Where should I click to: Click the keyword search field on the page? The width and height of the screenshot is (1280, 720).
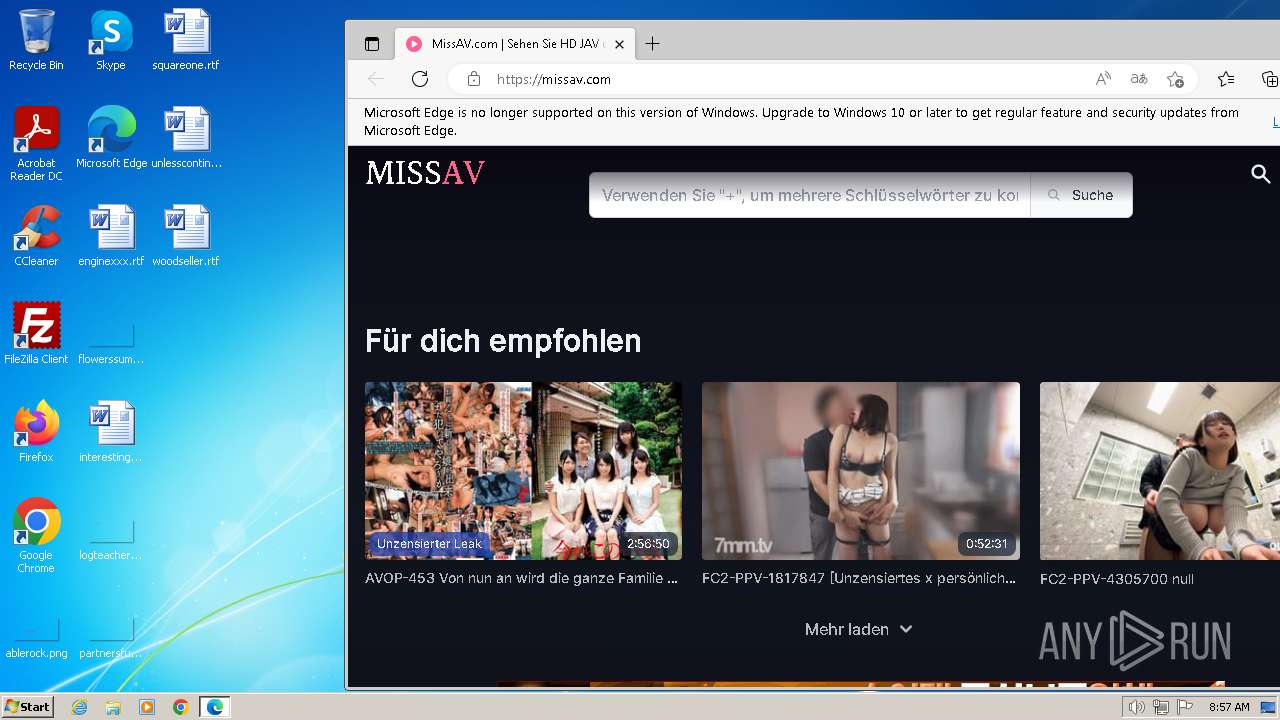pyautogui.click(x=810, y=195)
